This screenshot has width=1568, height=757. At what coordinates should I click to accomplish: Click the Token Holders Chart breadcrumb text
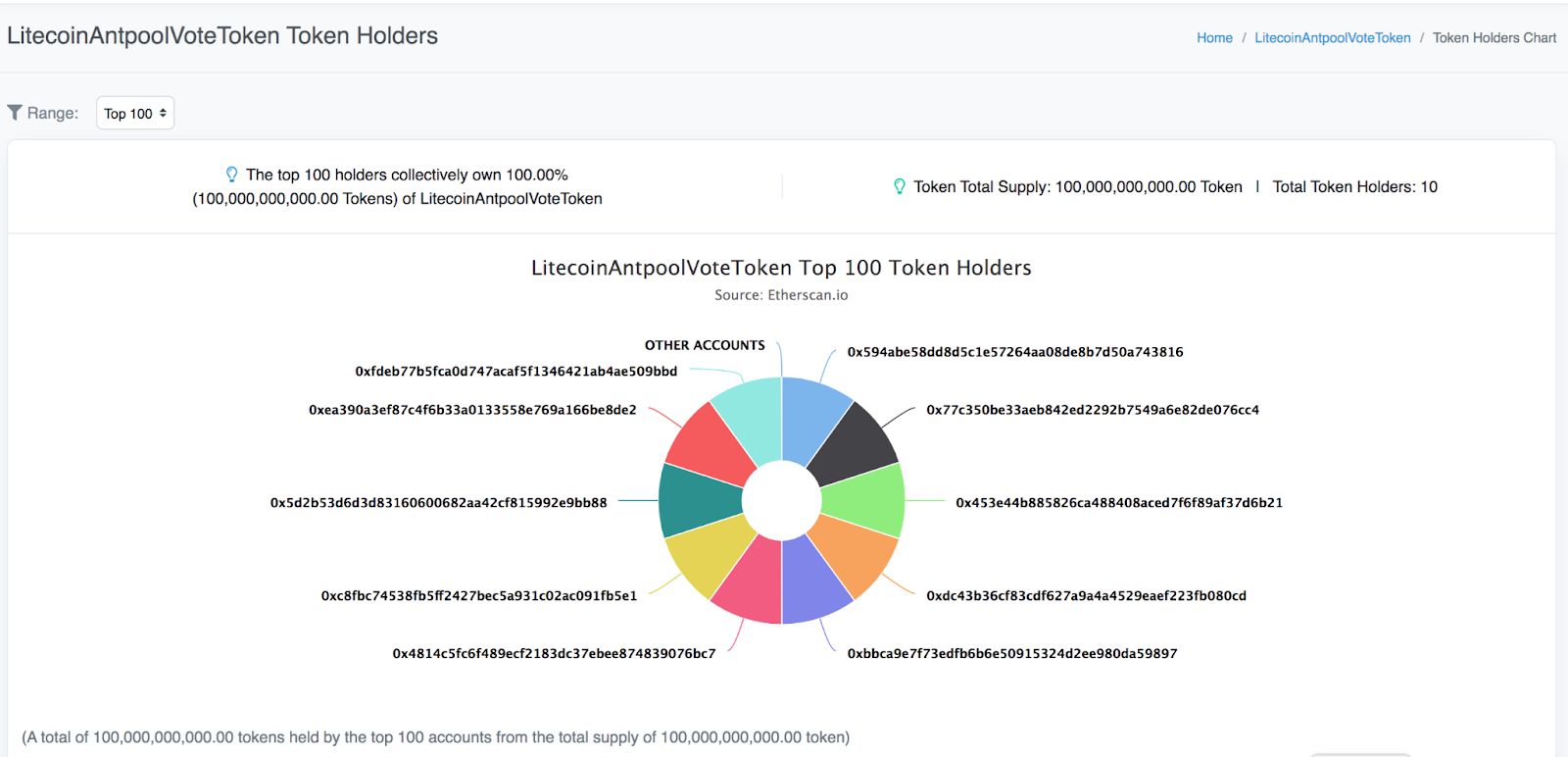(1494, 37)
